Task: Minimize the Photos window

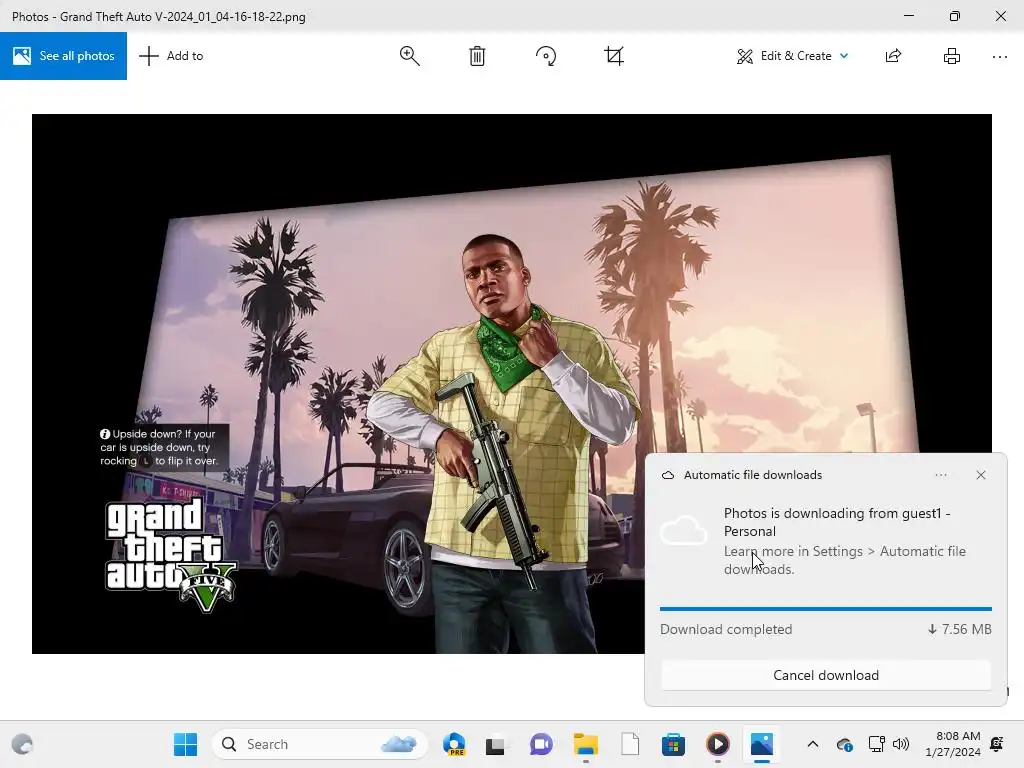Action: 909,16
